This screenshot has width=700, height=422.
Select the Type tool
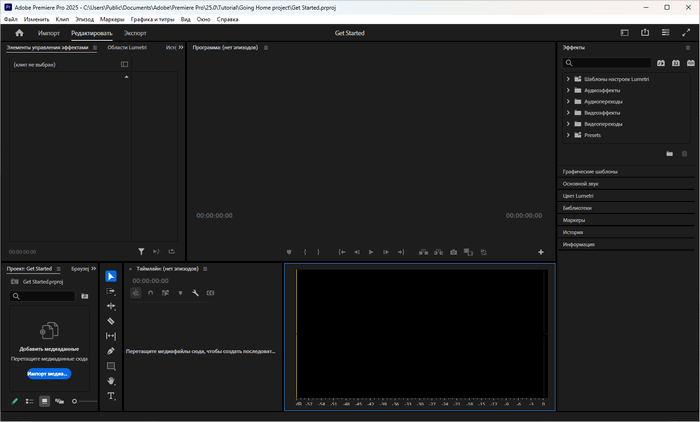[111, 396]
